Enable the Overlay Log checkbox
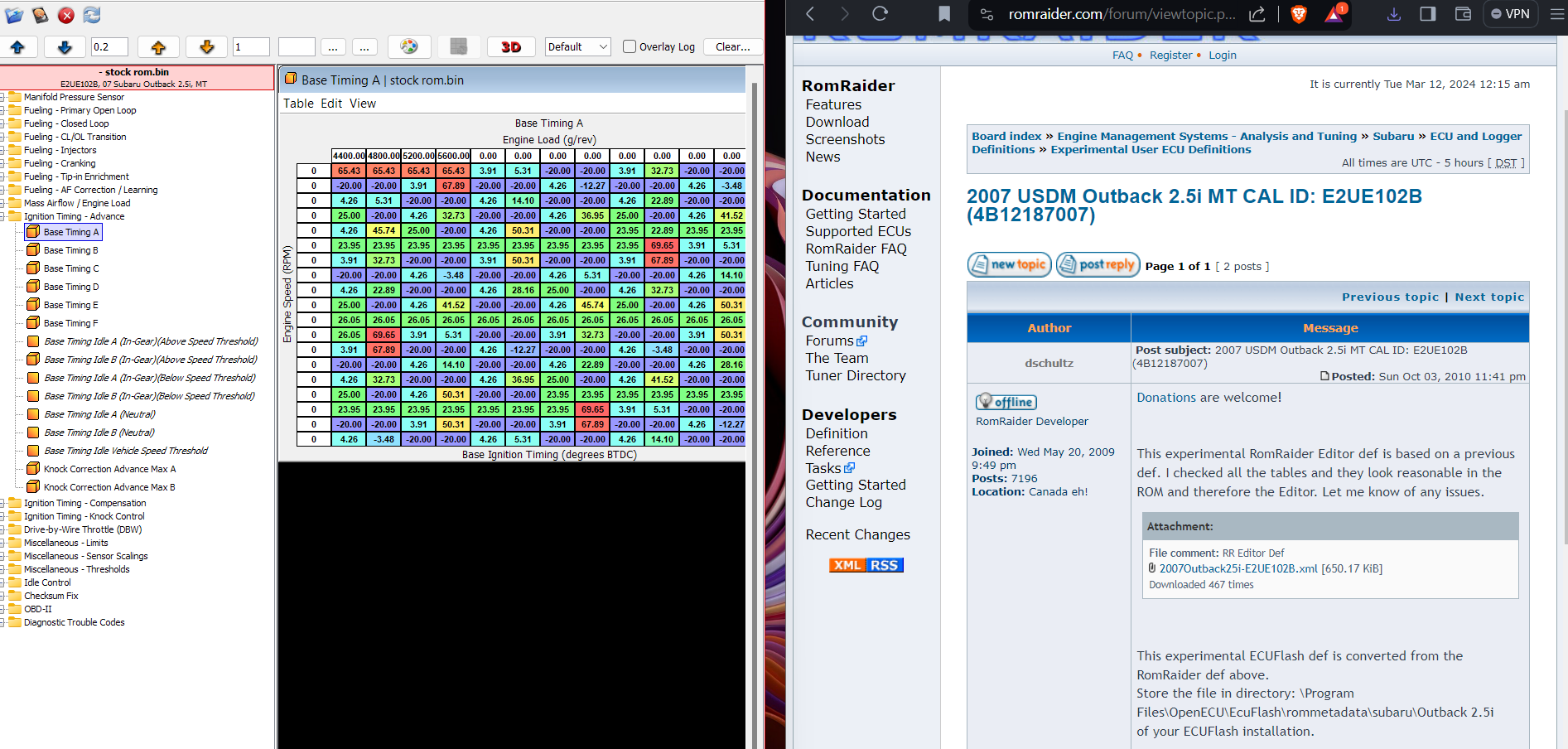The height and width of the screenshot is (749, 1568). (630, 47)
